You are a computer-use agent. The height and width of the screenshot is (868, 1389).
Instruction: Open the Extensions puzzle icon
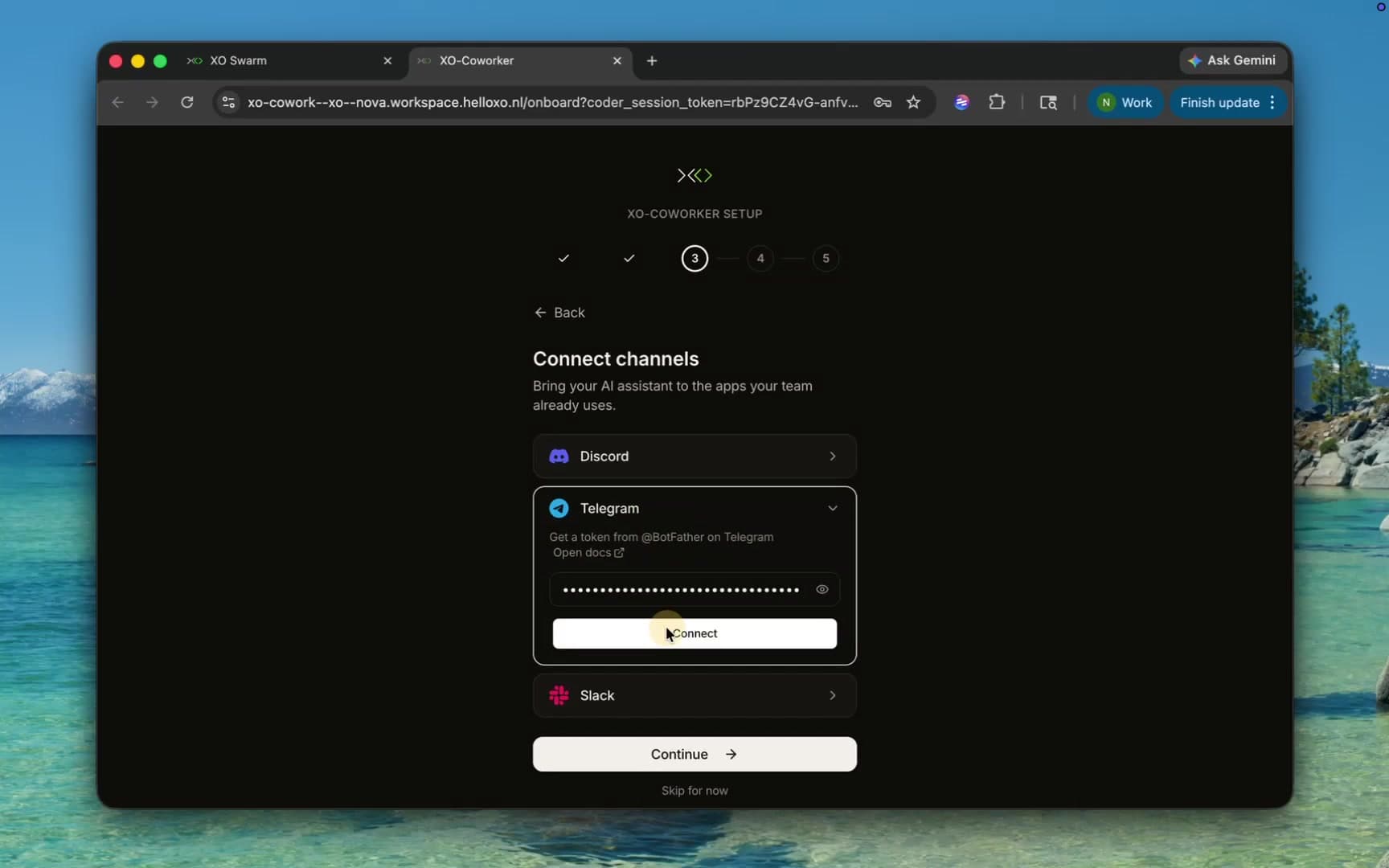[x=997, y=102]
